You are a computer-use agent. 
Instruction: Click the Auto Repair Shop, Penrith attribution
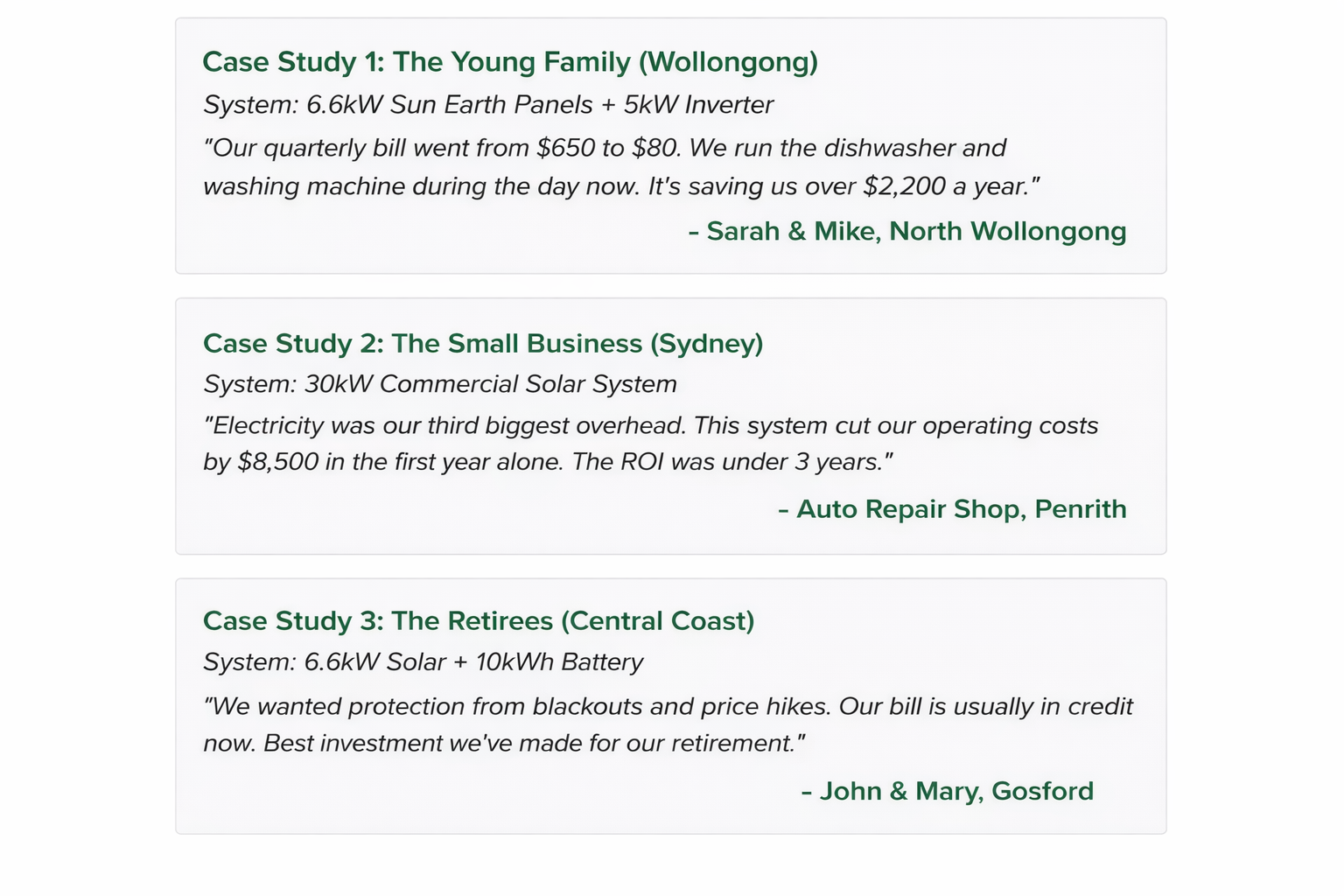click(x=952, y=509)
